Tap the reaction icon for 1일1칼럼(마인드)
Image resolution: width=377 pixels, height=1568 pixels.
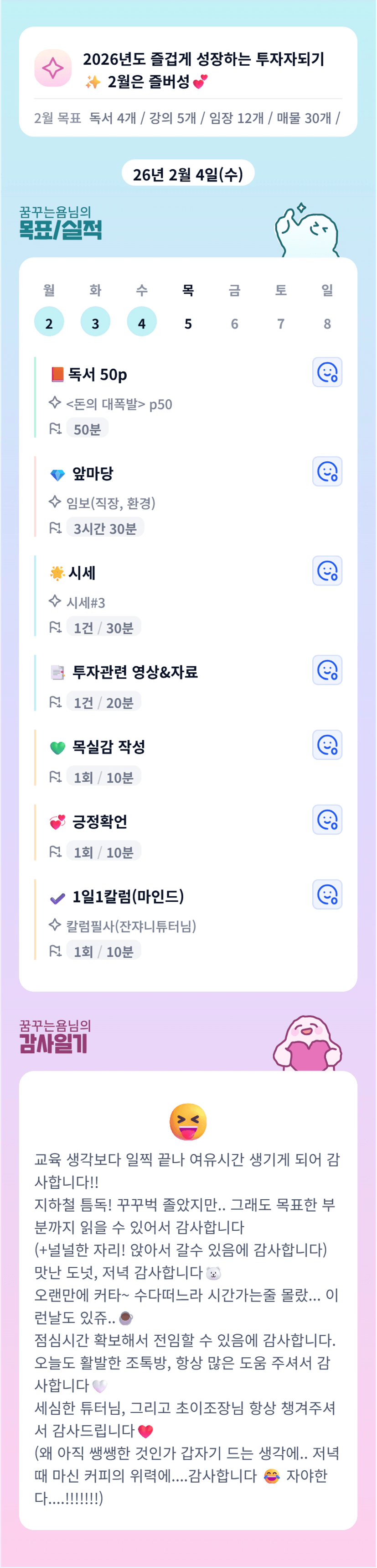[x=327, y=894]
